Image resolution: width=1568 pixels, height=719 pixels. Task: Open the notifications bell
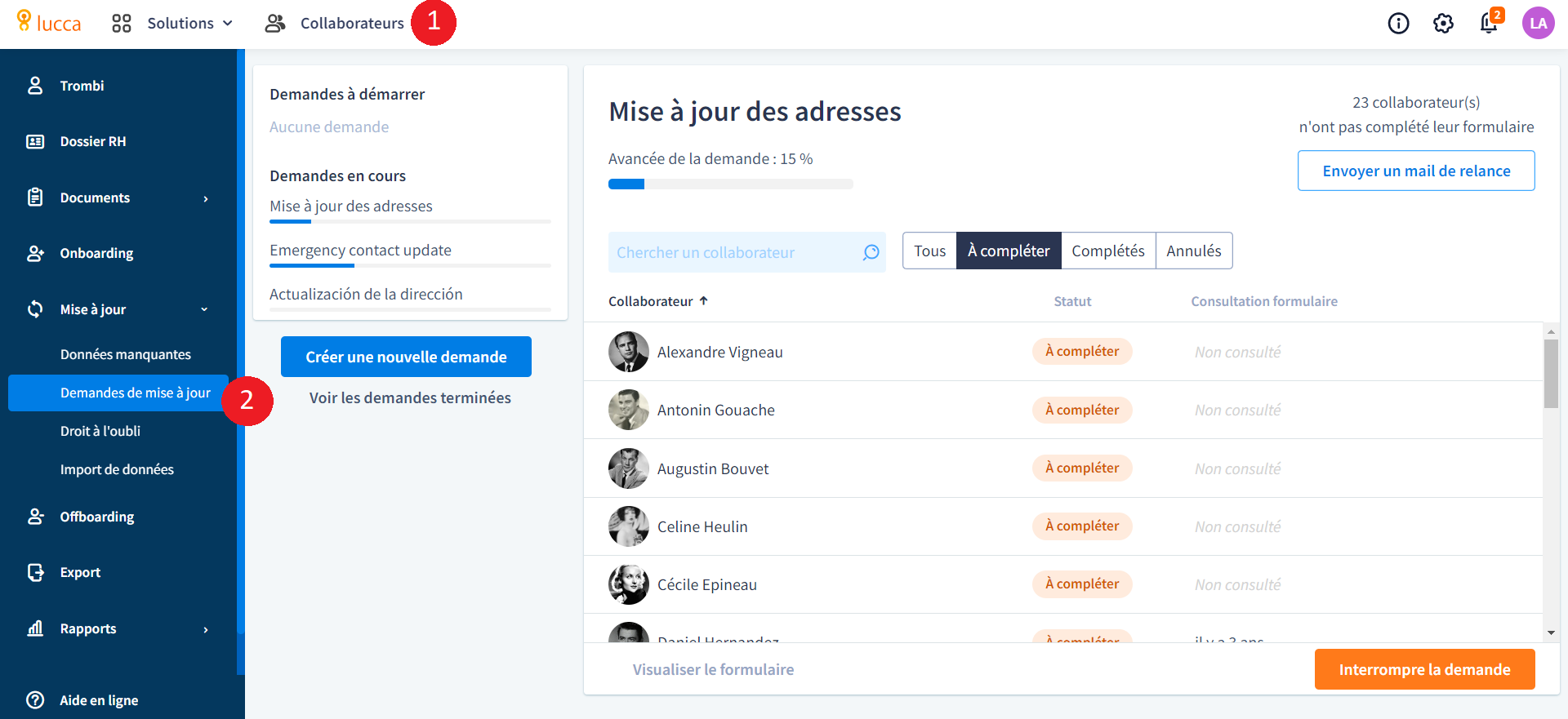1489,23
